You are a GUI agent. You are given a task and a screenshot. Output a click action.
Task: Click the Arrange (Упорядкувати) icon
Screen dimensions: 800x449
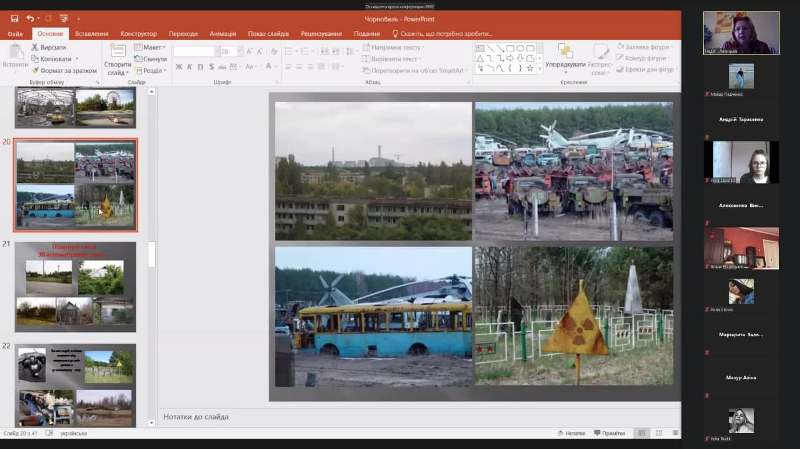coord(565,53)
